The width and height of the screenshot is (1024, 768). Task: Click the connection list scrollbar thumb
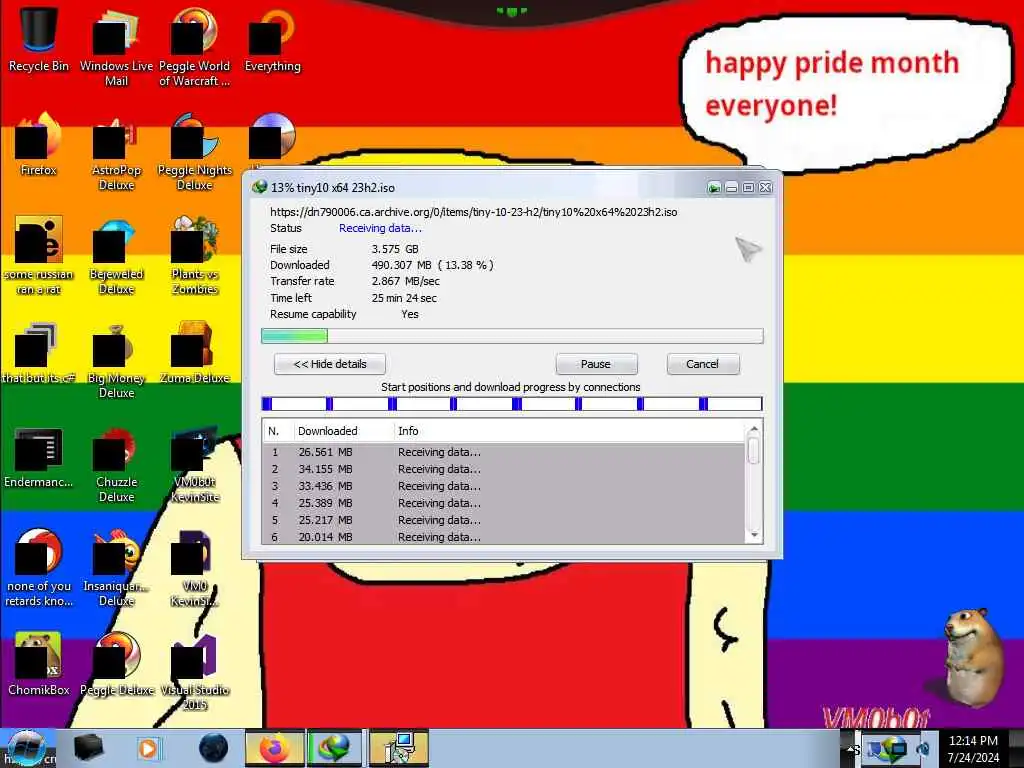[754, 451]
